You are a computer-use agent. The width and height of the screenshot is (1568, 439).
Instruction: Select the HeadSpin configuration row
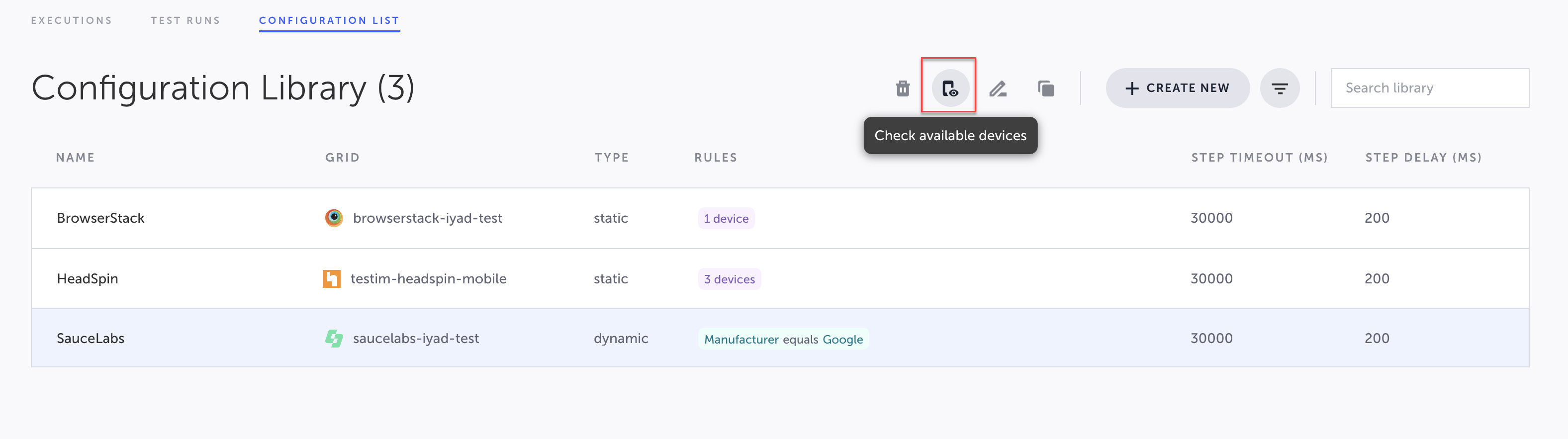(x=88, y=279)
